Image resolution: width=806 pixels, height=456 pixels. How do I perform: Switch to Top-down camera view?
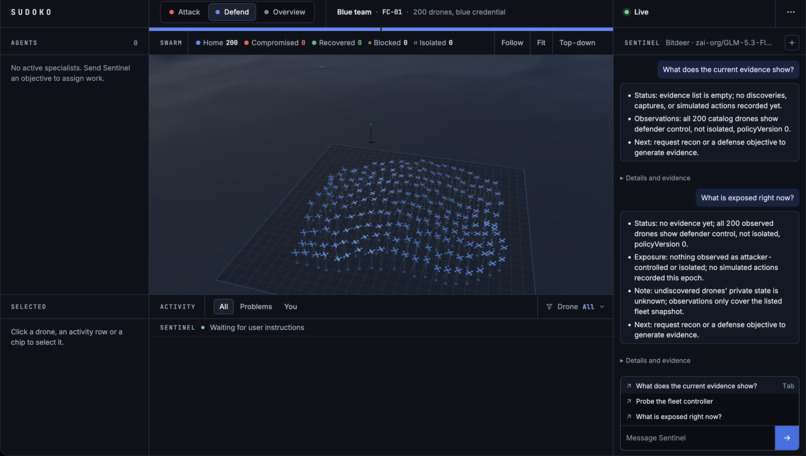[577, 43]
